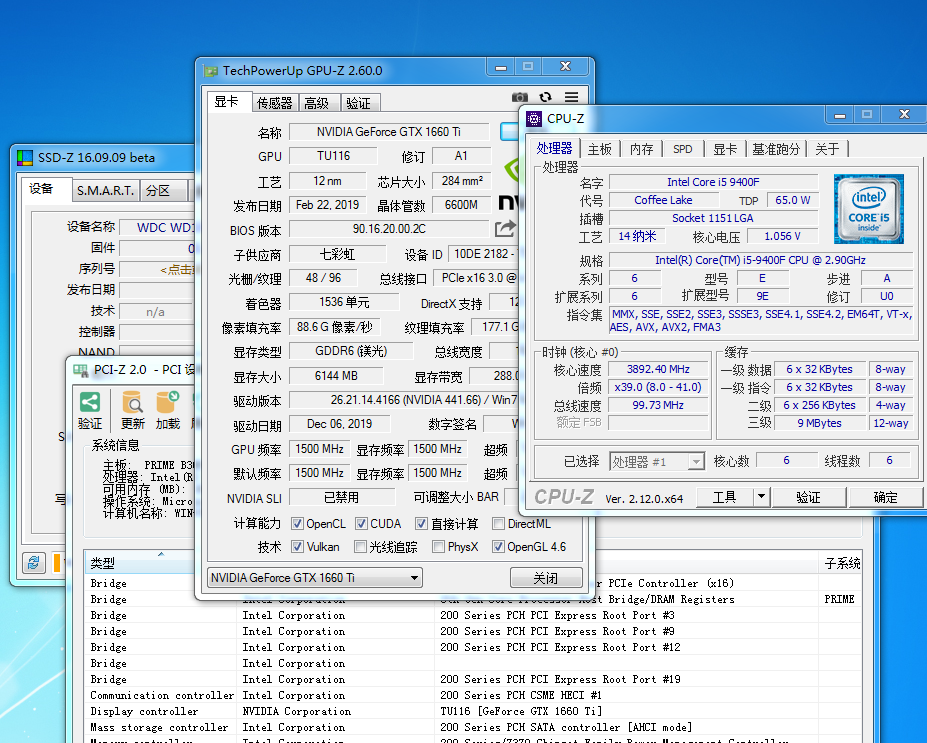Image resolution: width=927 pixels, height=743 pixels.
Task: Switch to GPU-Z 高级 tab
Action: coord(317,103)
